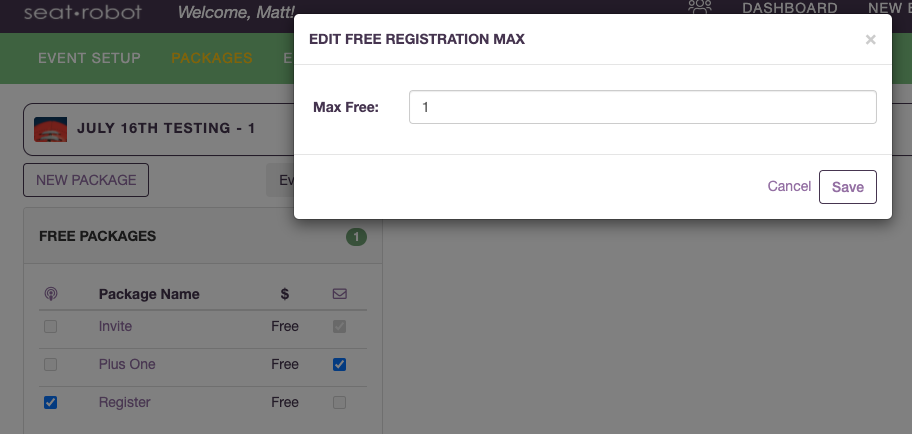Enable the Register email checkbox
Viewport: 912px width, 434px height.
[339, 402]
